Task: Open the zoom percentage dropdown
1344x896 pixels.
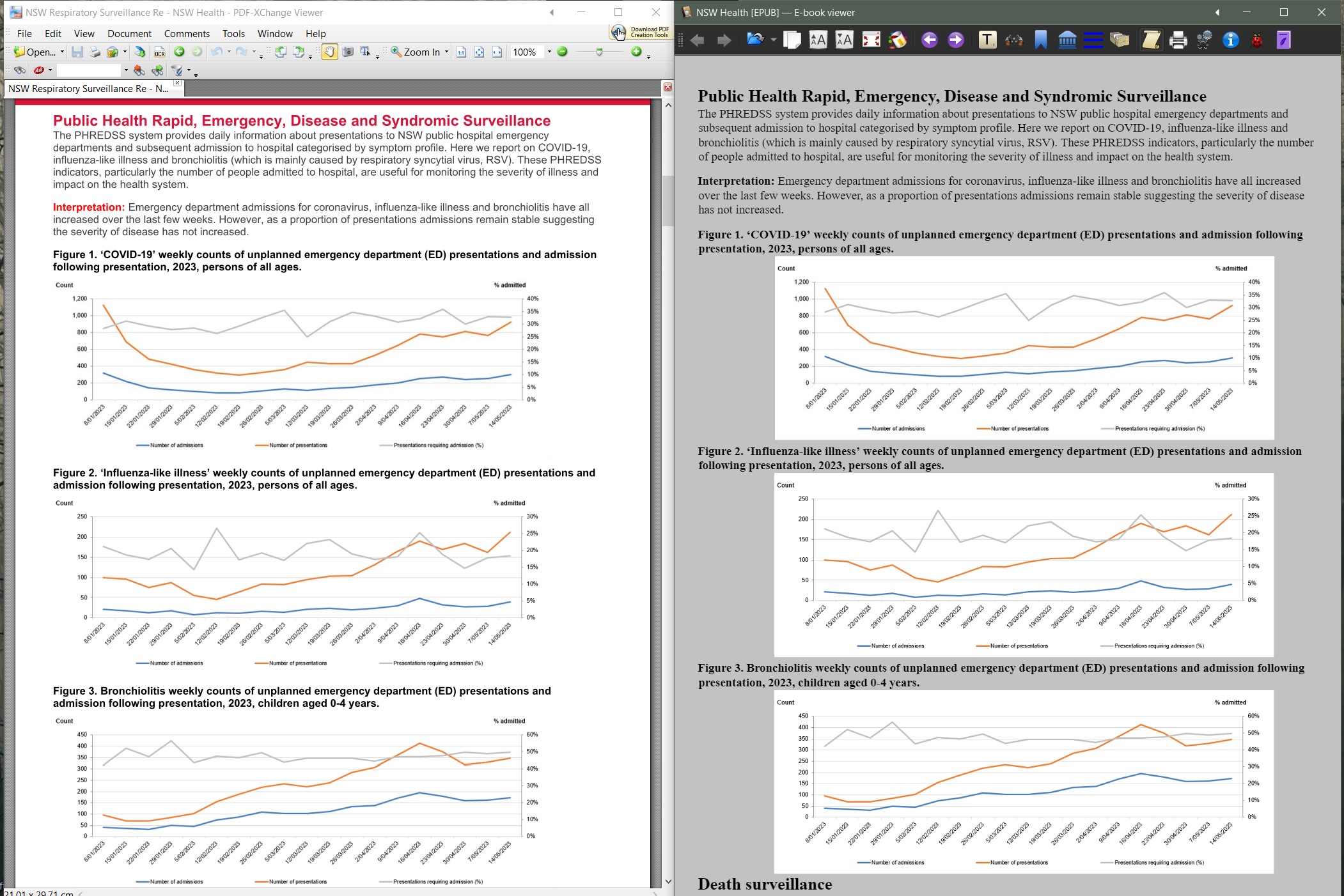Action: coord(549,52)
